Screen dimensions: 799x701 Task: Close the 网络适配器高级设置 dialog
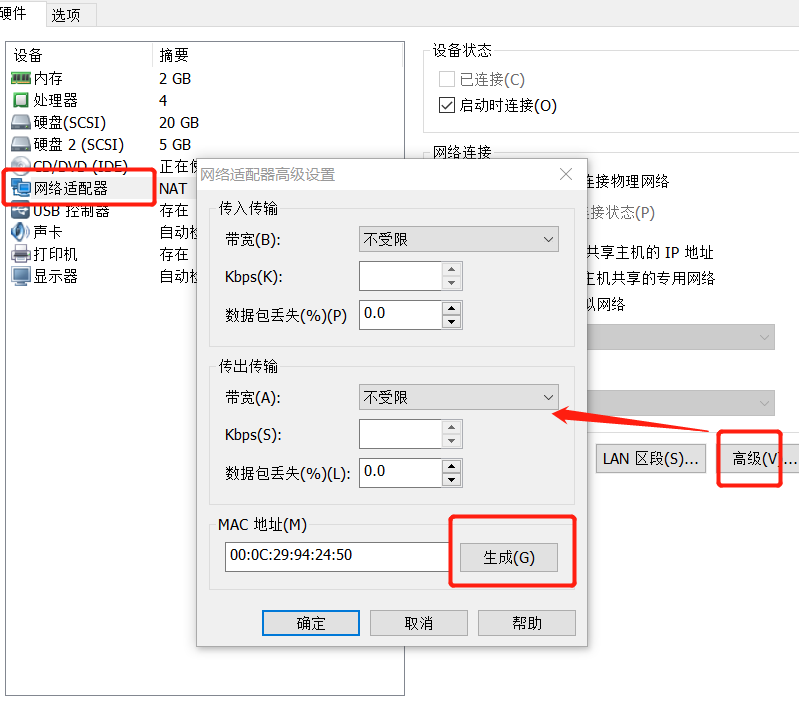(566, 174)
